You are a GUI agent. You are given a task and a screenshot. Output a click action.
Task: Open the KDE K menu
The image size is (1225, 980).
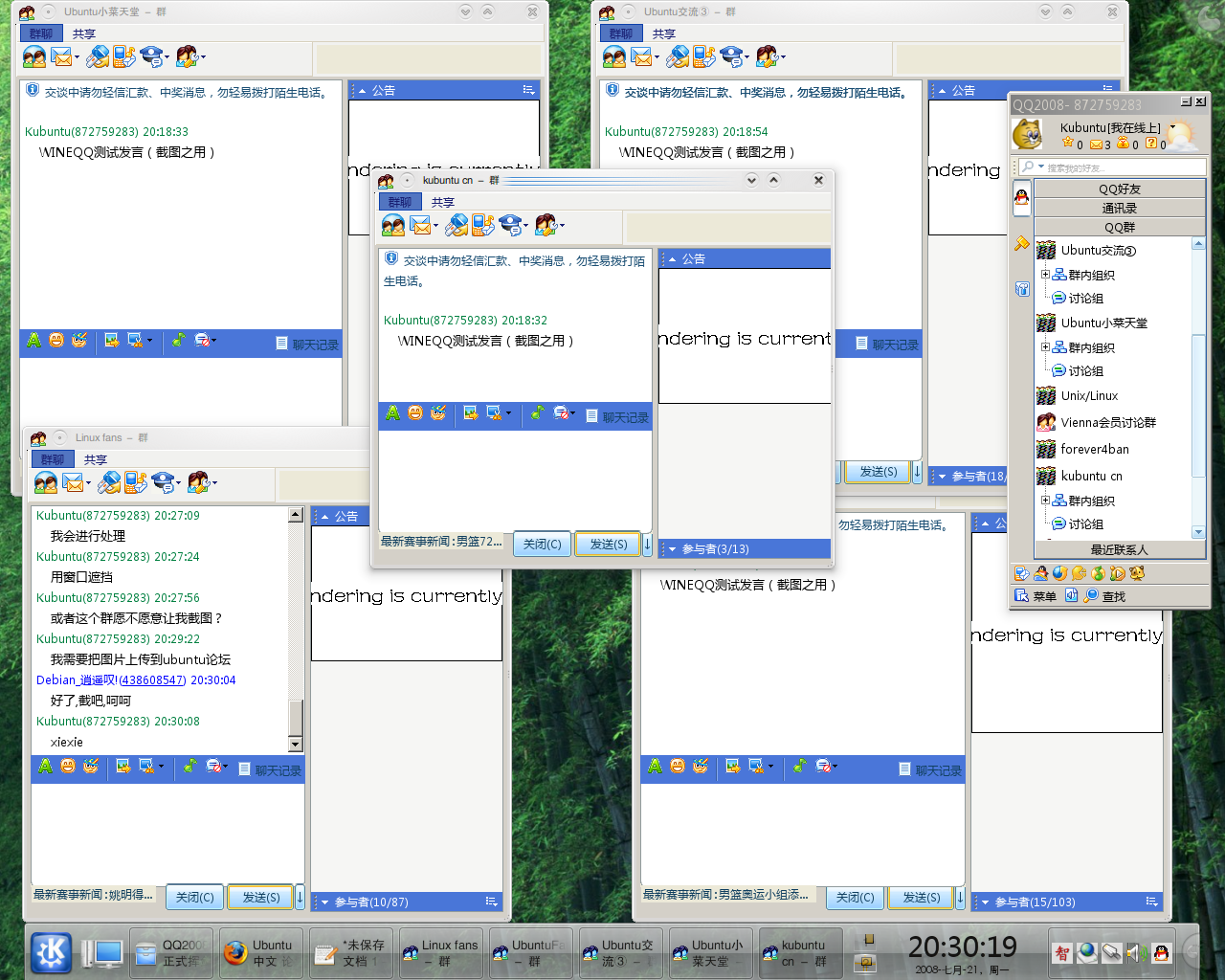point(51,952)
